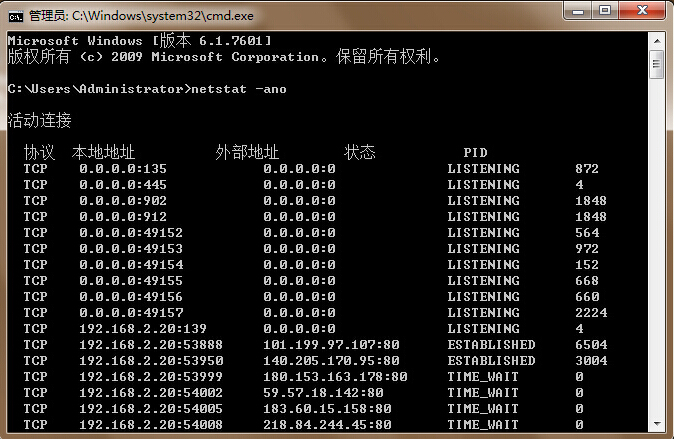Click the PID value 2224
674x439 pixels.
click(x=591, y=313)
